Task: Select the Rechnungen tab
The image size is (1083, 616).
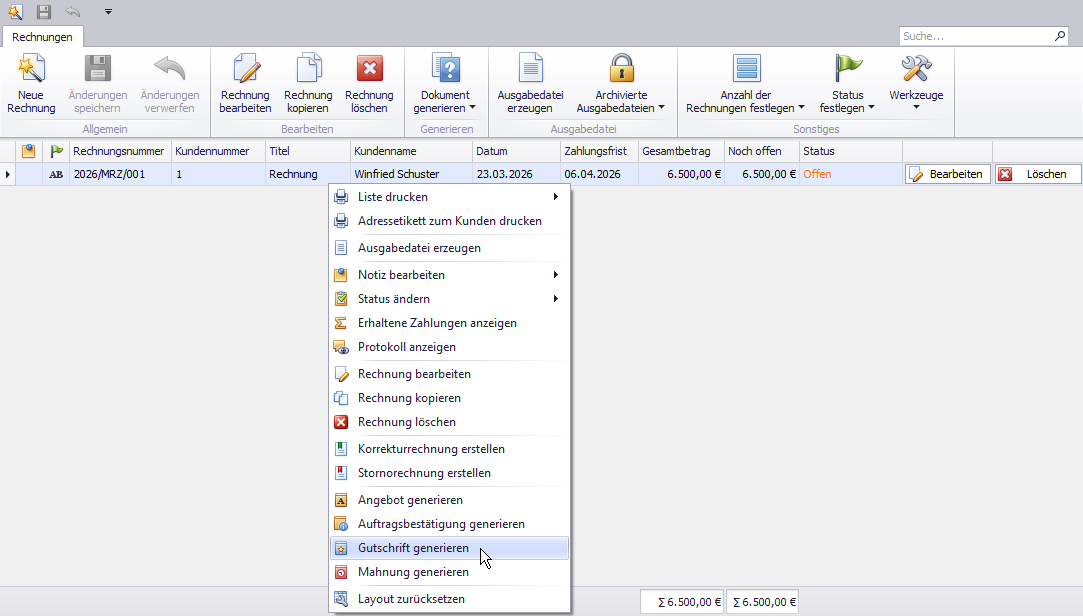Action: pyautogui.click(x=42, y=37)
